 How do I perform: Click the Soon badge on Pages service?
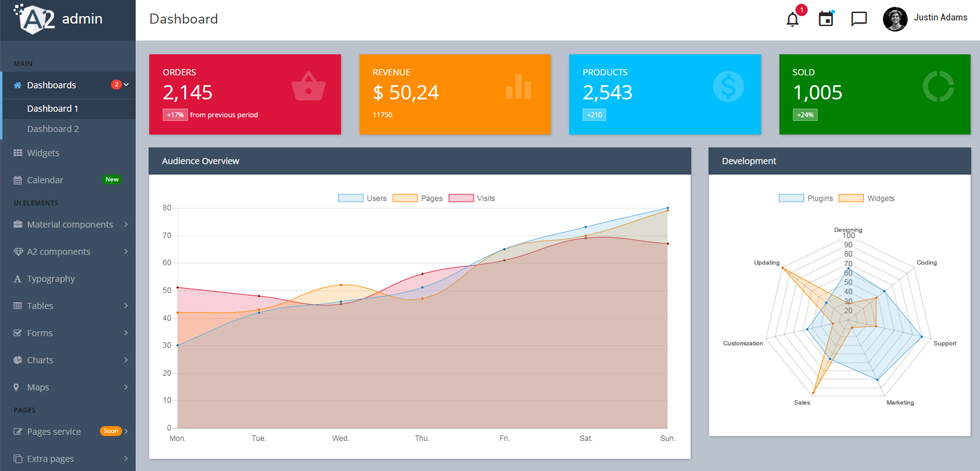[111, 432]
